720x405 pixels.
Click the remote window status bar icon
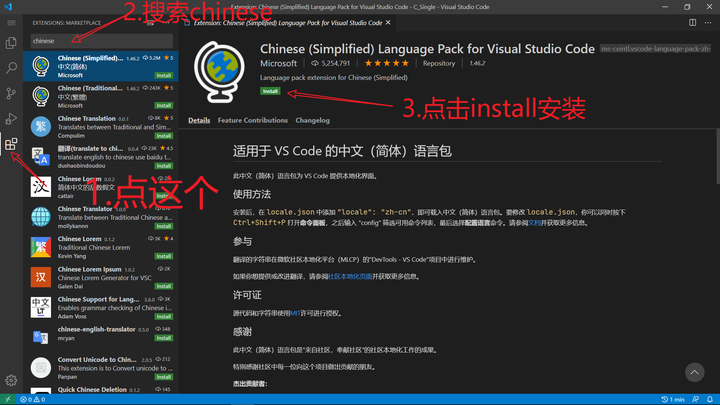pos(7,399)
